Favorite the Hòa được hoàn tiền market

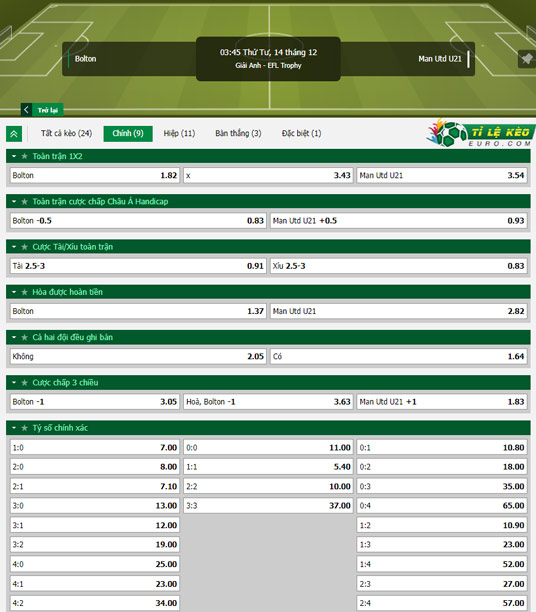(25, 292)
